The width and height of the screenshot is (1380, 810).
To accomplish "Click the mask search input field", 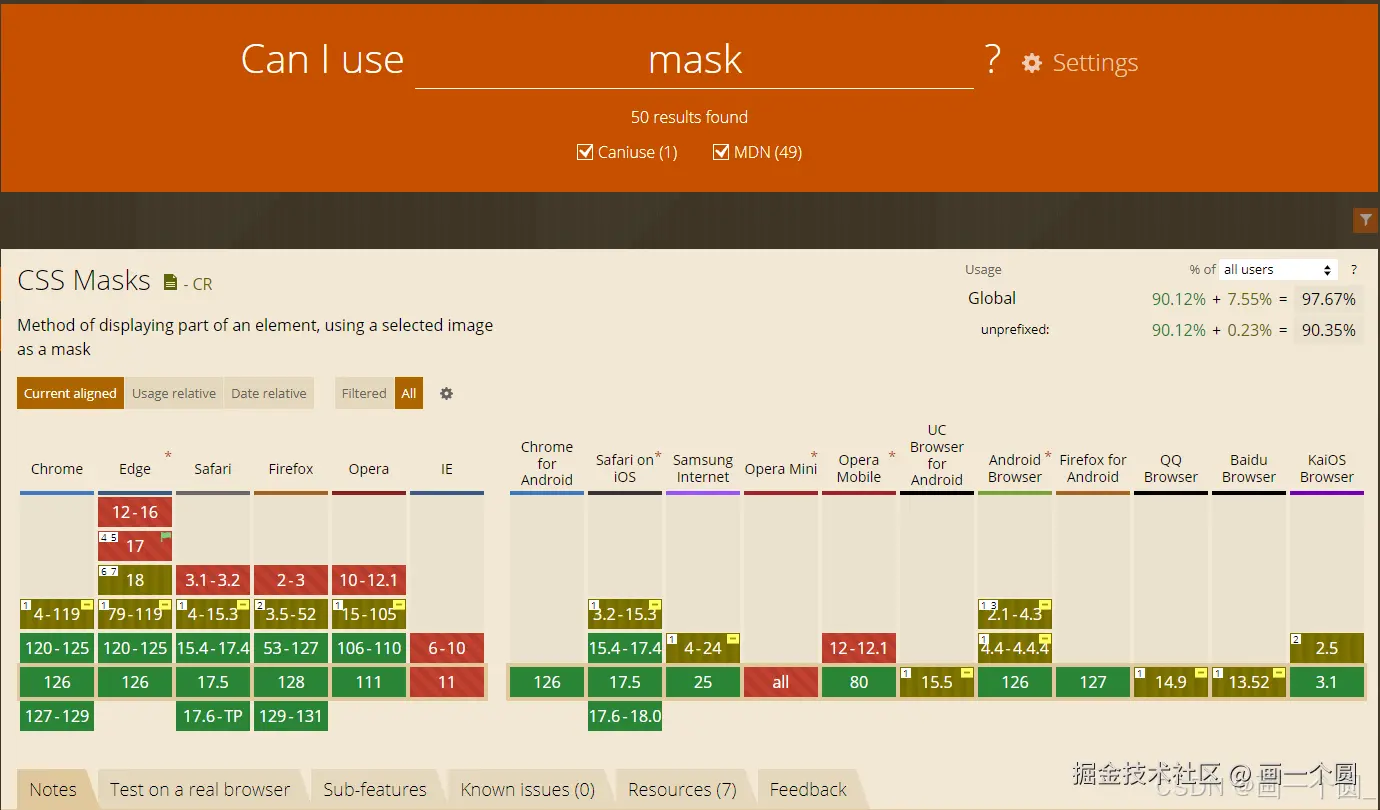I will pyautogui.click(x=694, y=60).
